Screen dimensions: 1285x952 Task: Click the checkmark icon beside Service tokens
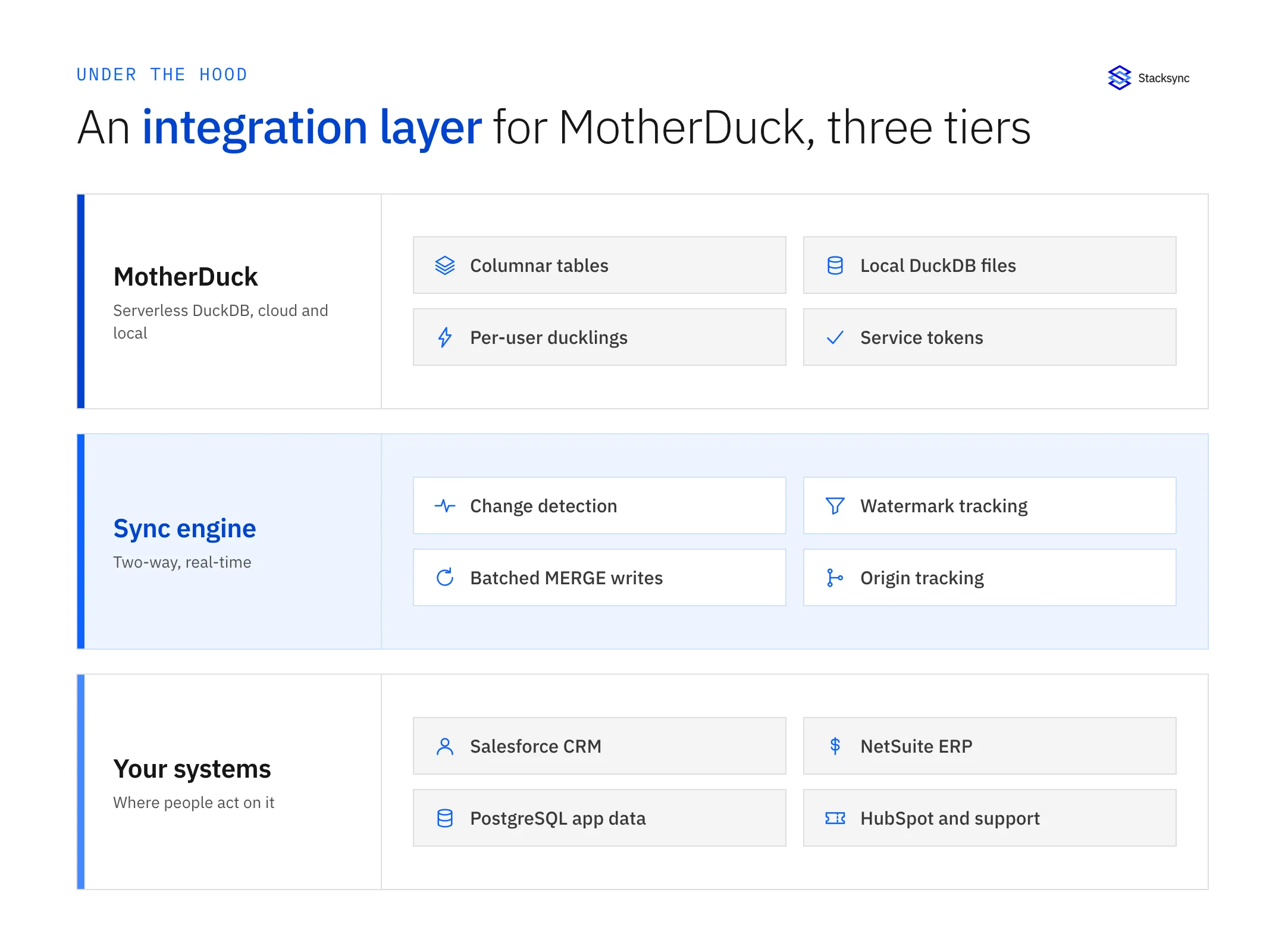click(835, 337)
